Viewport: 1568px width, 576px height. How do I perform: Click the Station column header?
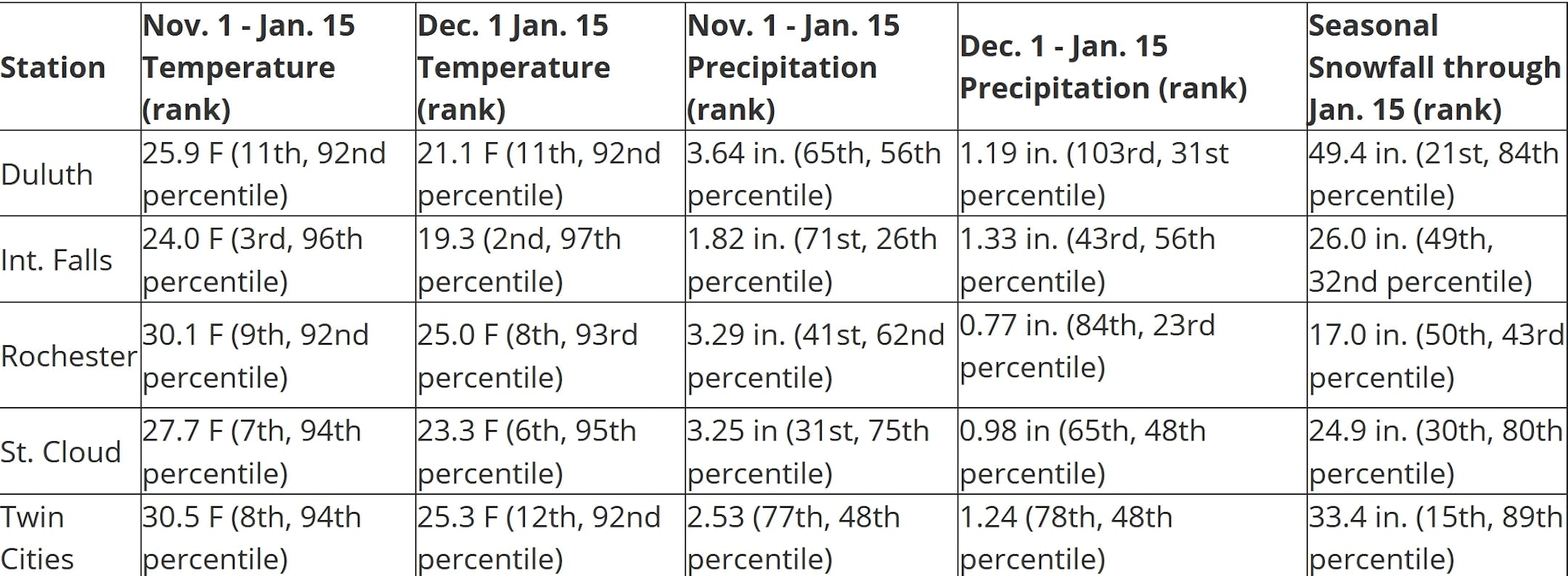53,67
